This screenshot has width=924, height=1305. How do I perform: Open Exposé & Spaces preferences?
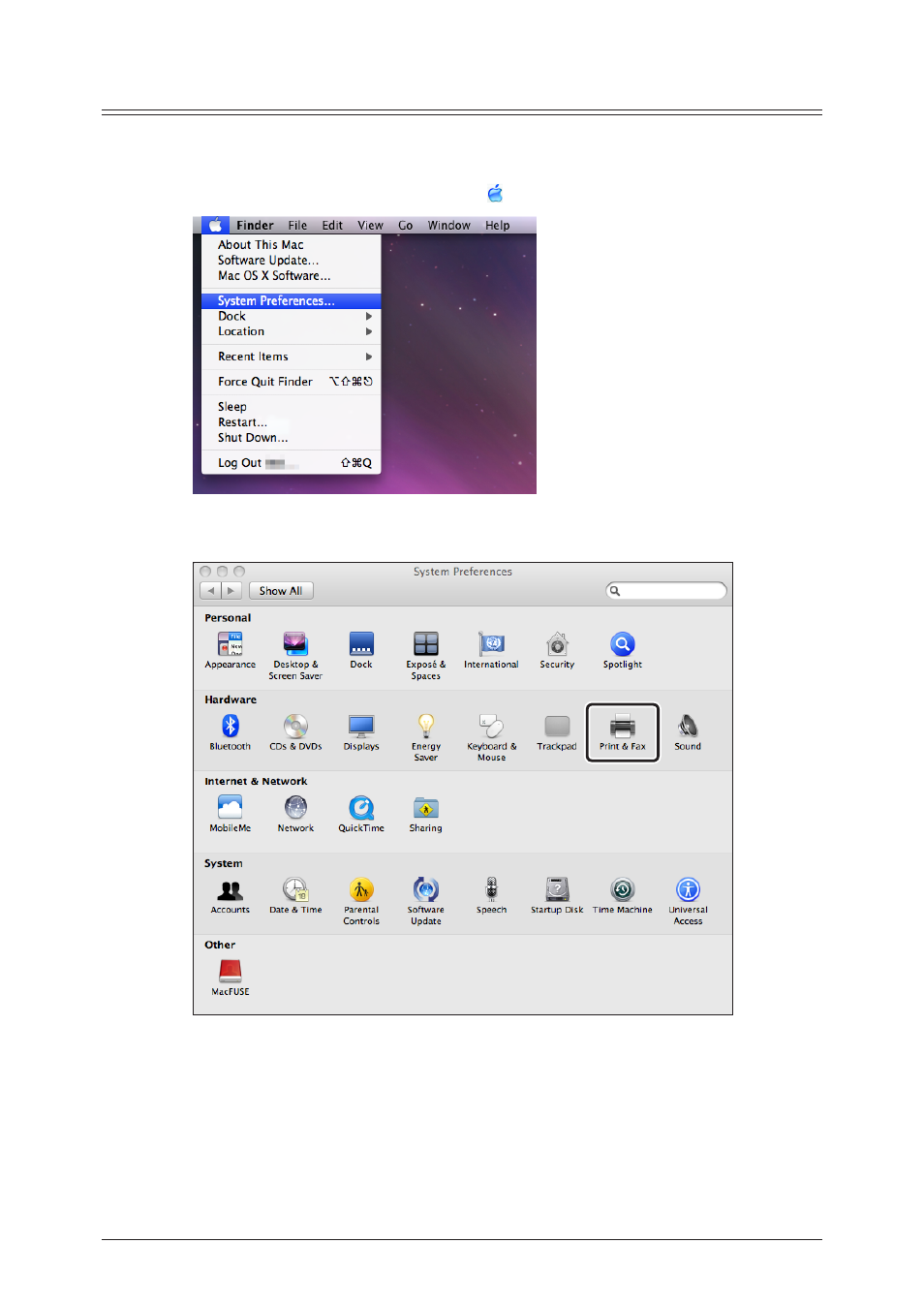(426, 656)
